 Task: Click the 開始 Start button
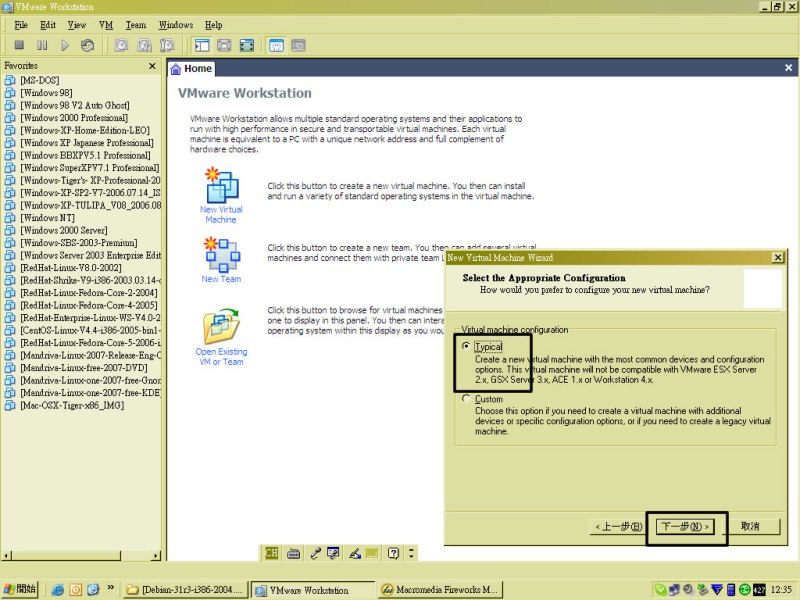(x=20, y=589)
